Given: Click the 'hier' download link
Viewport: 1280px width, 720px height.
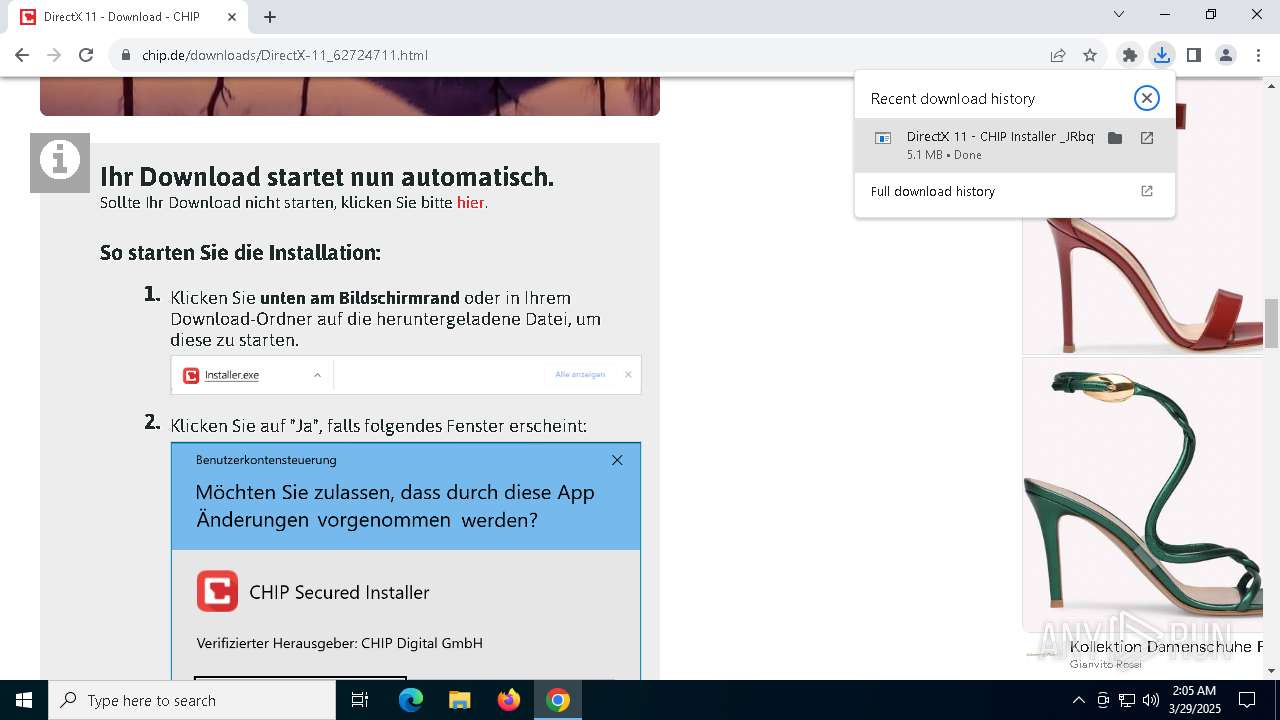Looking at the screenshot, I should click(470, 202).
